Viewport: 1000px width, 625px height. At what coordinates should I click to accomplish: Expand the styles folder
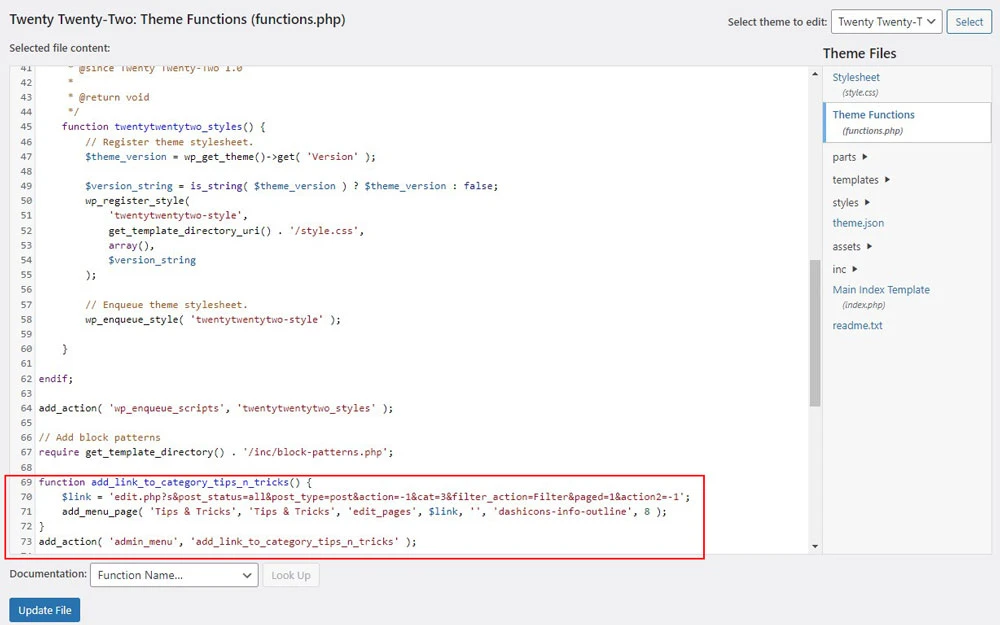[x=847, y=202]
